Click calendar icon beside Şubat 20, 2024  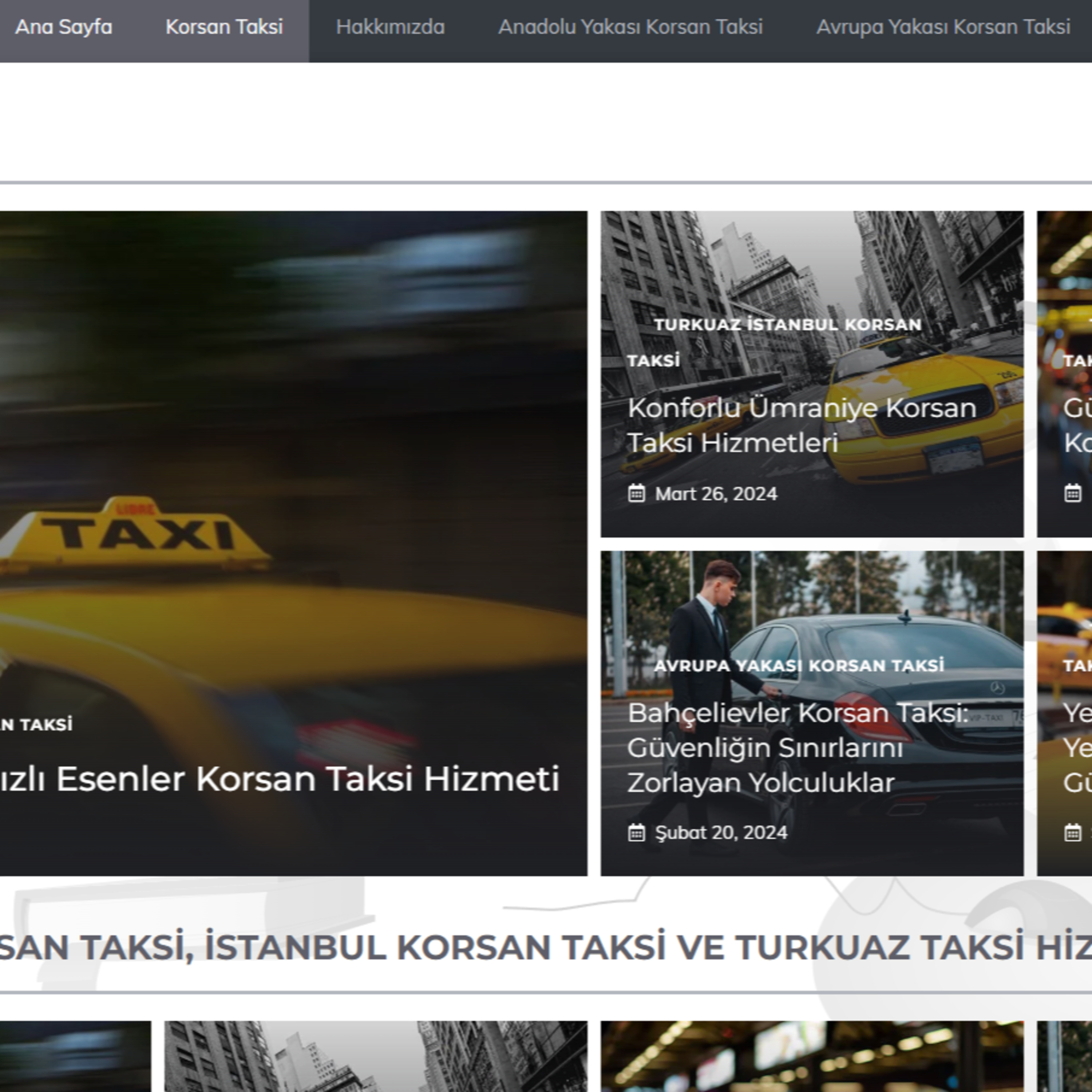[636, 832]
